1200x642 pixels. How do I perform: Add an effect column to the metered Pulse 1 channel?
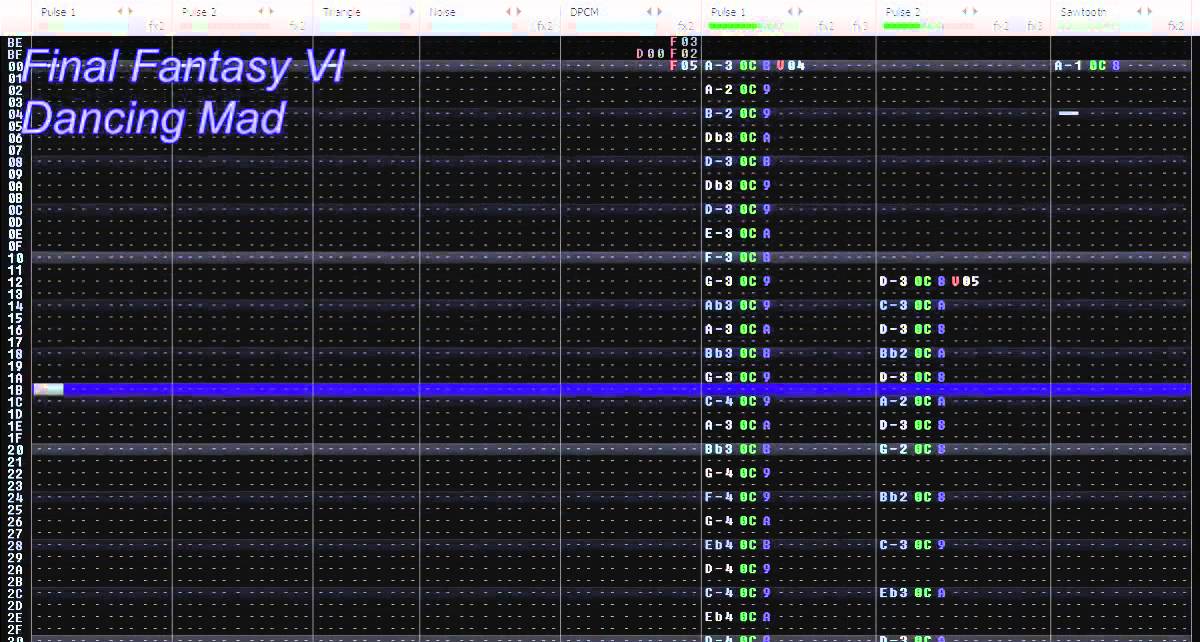click(x=800, y=12)
